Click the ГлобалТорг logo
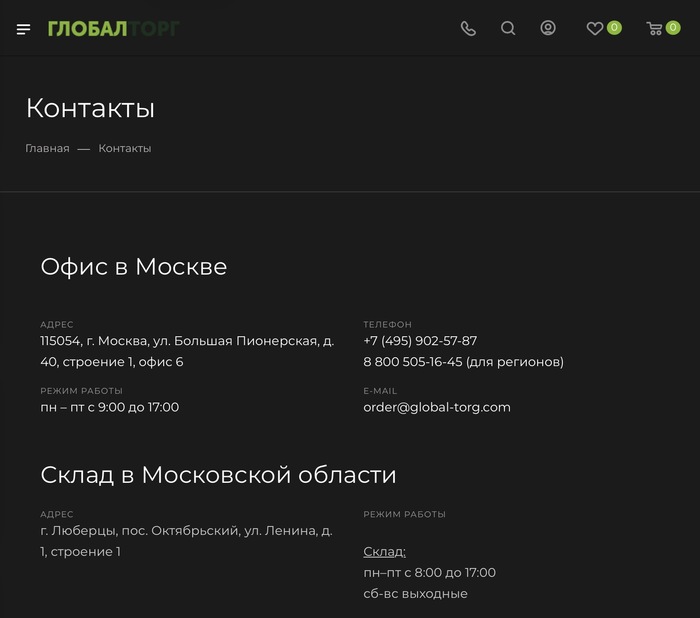Image resolution: width=700 pixels, height=618 pixels. coord(113,28)
